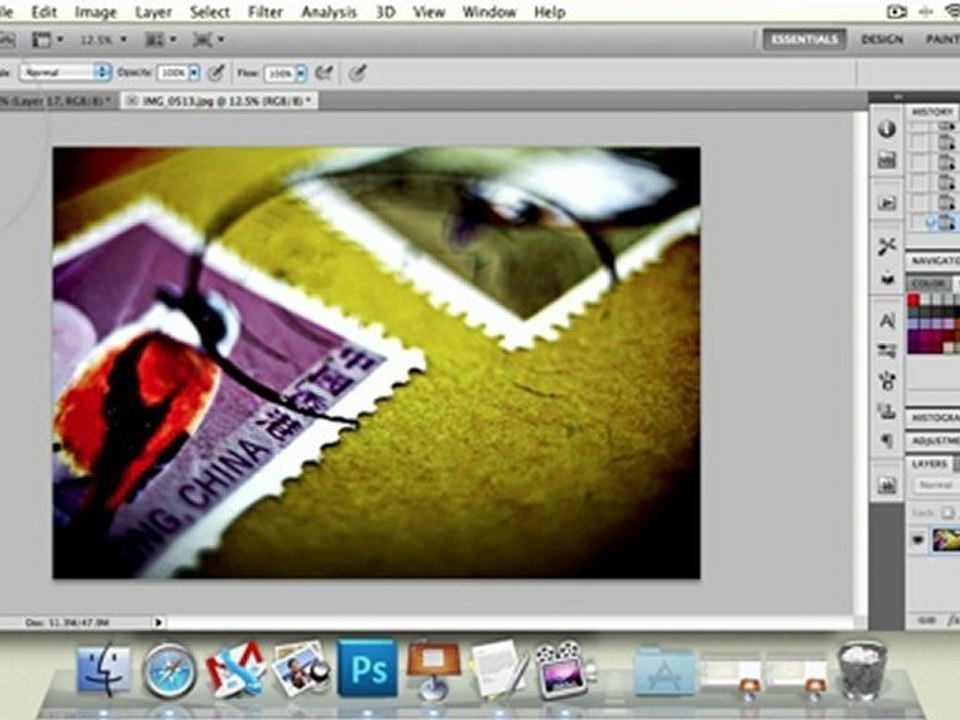Open the Image menu
Viewport: 960px width, 720px height.
(x=96, y=12)
